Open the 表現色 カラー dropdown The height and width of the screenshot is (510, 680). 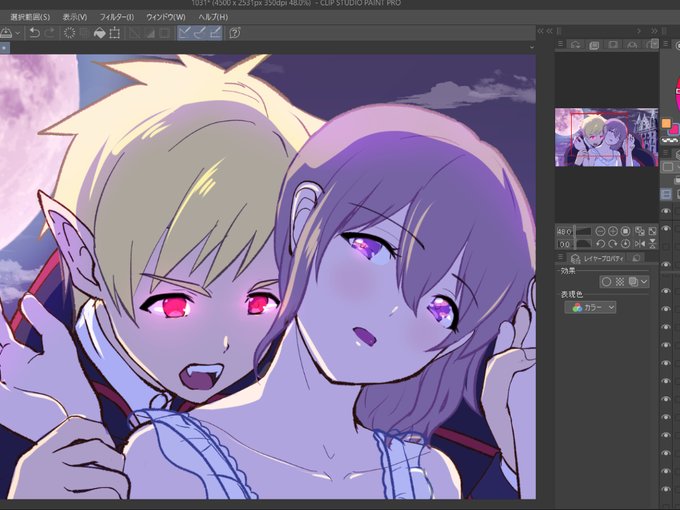(590, 307)
